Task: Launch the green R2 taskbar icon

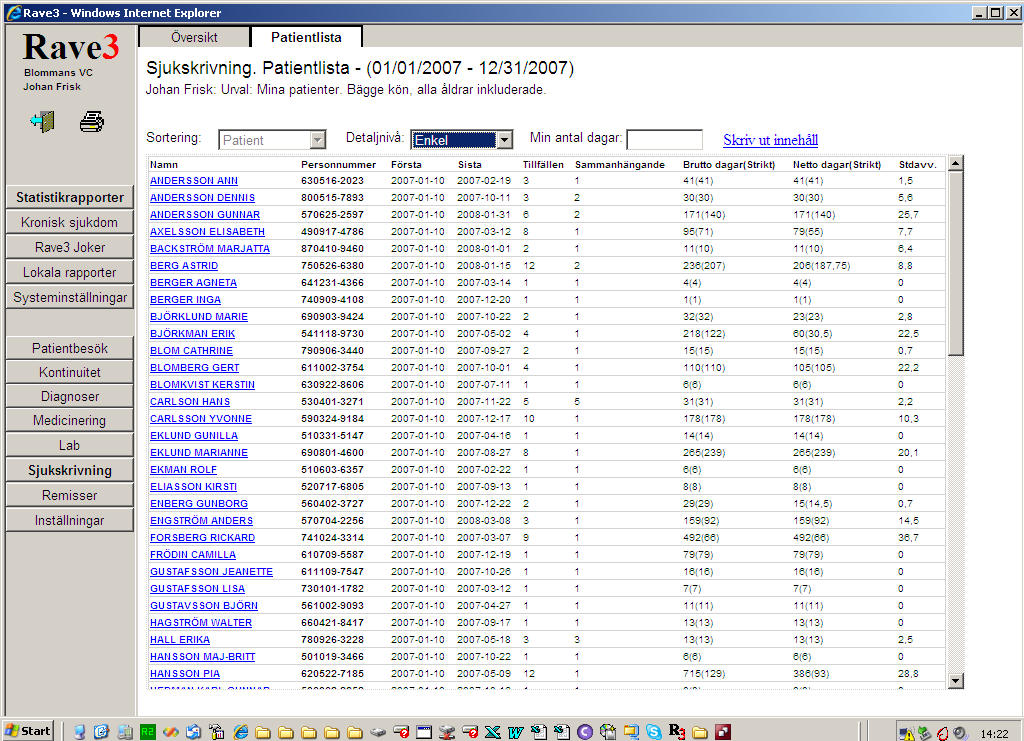Action: coord(148,732)
